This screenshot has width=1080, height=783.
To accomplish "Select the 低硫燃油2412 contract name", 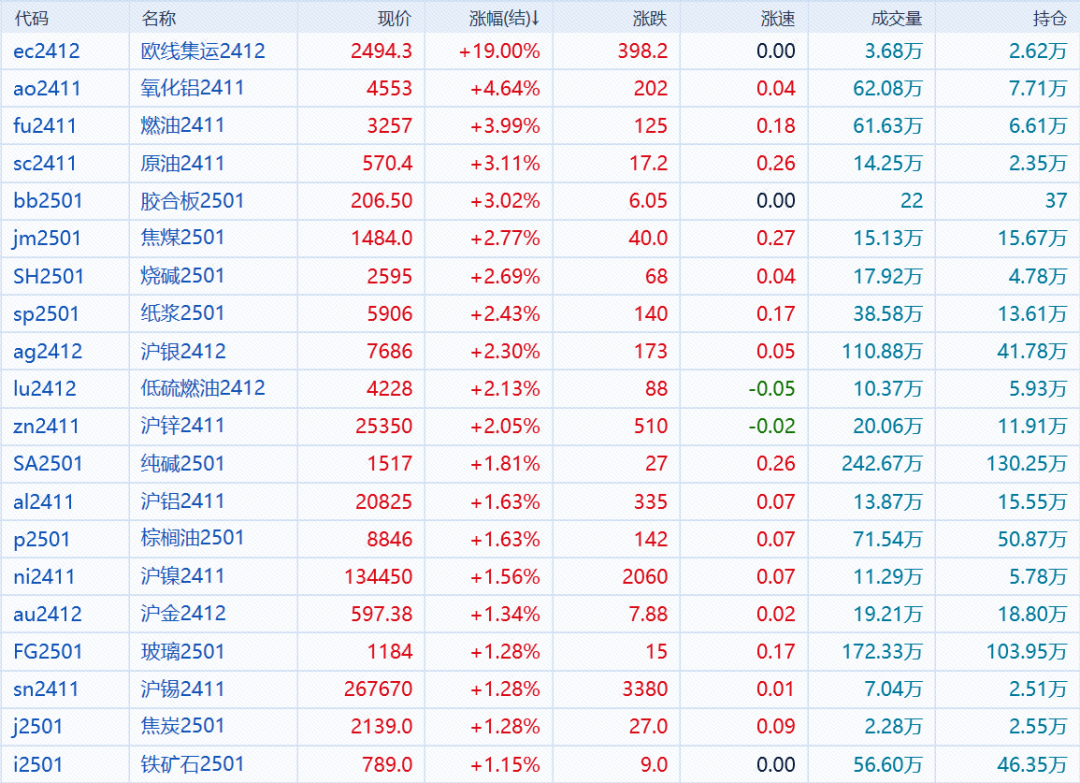I will 203,388.
